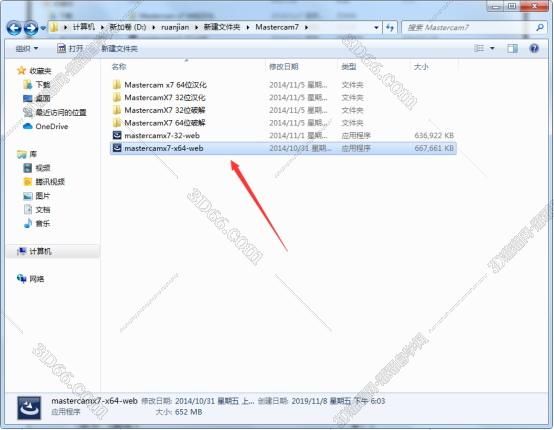The width and height of the screenshot is (554, 430).
Task: Open the 组织 menu
Action: coord(26,48)
